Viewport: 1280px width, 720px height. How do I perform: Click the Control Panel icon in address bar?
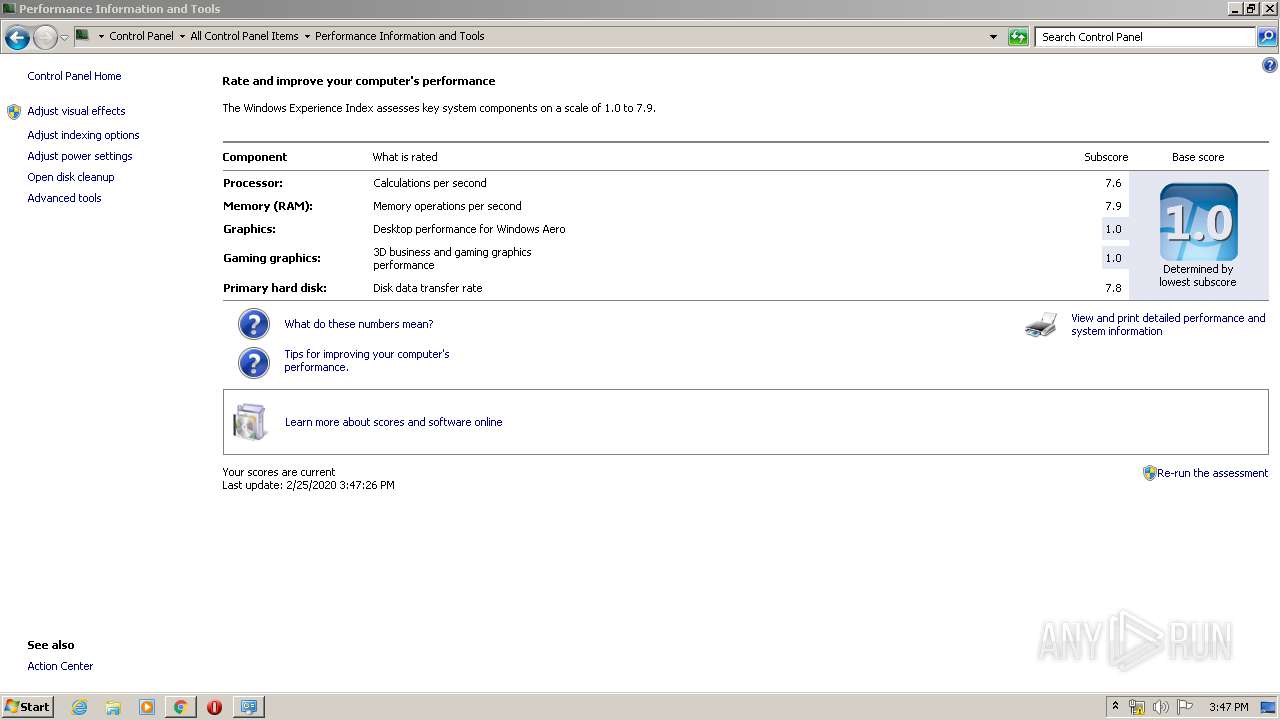83,36
